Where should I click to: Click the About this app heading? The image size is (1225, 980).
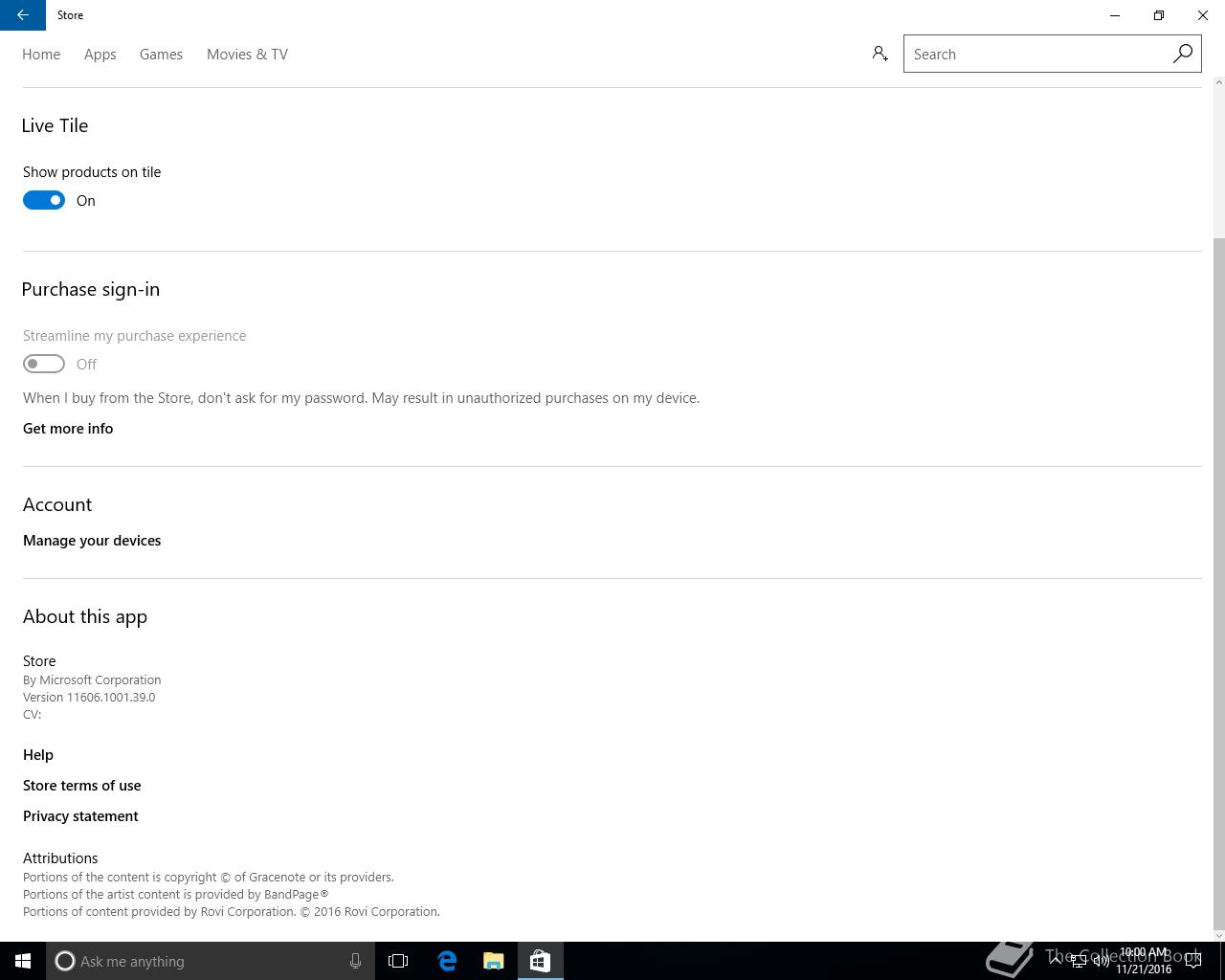(x=85, y=616)
